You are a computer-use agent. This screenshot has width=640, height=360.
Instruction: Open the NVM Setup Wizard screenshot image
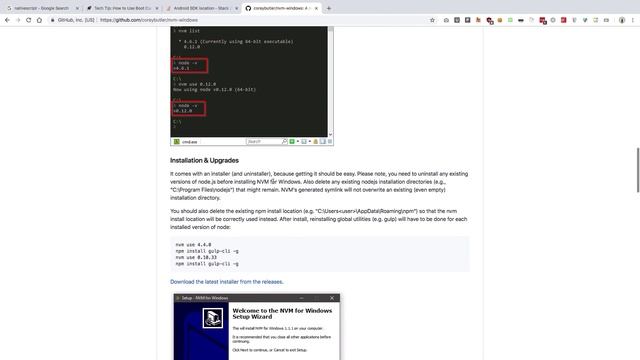click(257, 327)
